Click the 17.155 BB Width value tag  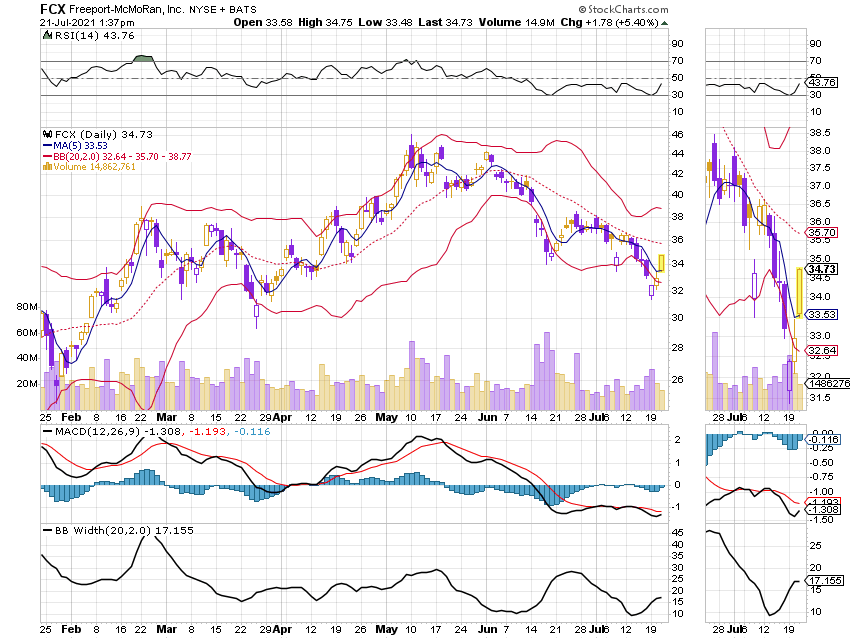pos(825,580)
